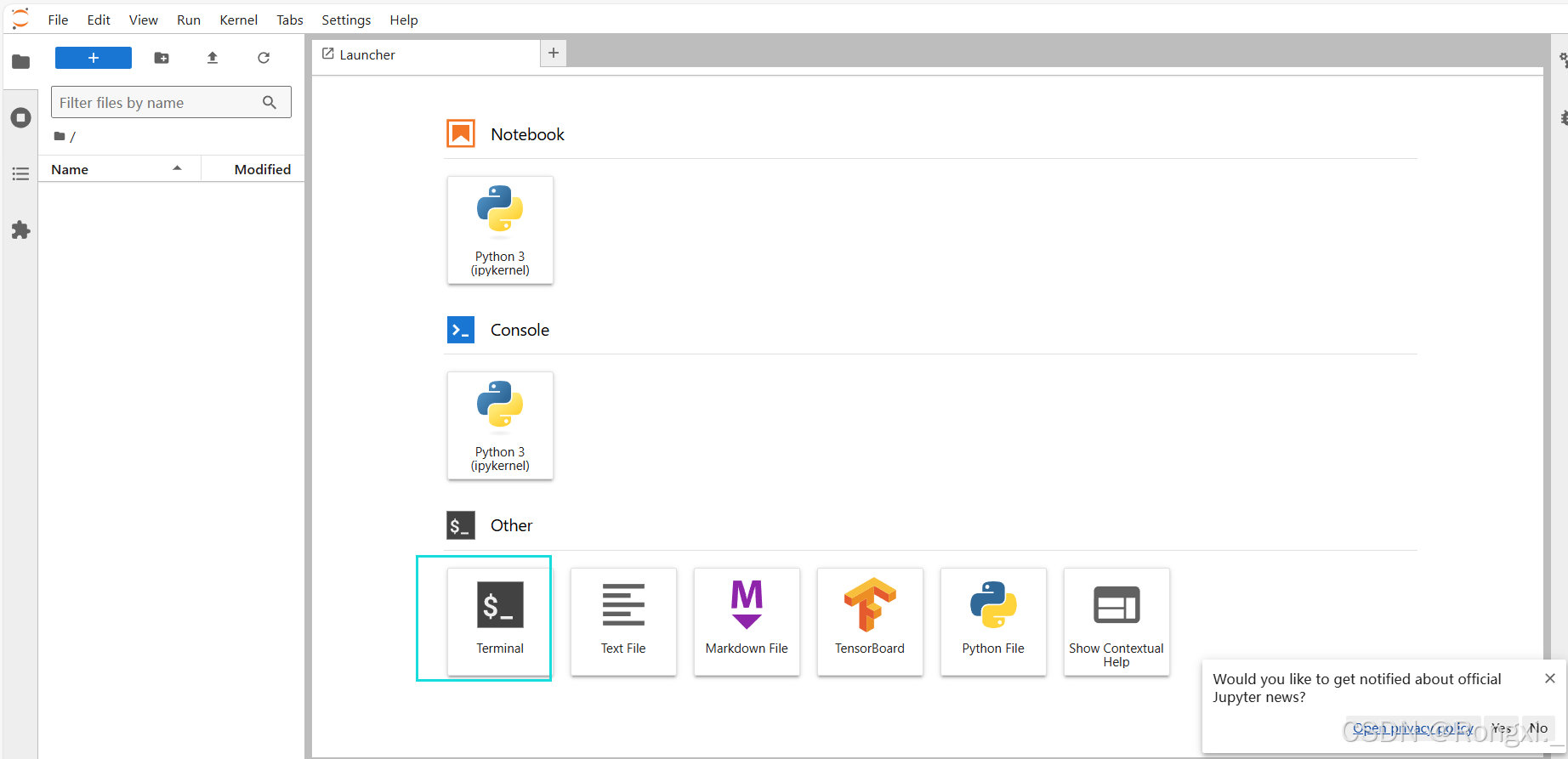Open the Extension Manager puzzle icon
The width and height of the screenshot is (1568, 759).
click(x=20, y=230)
